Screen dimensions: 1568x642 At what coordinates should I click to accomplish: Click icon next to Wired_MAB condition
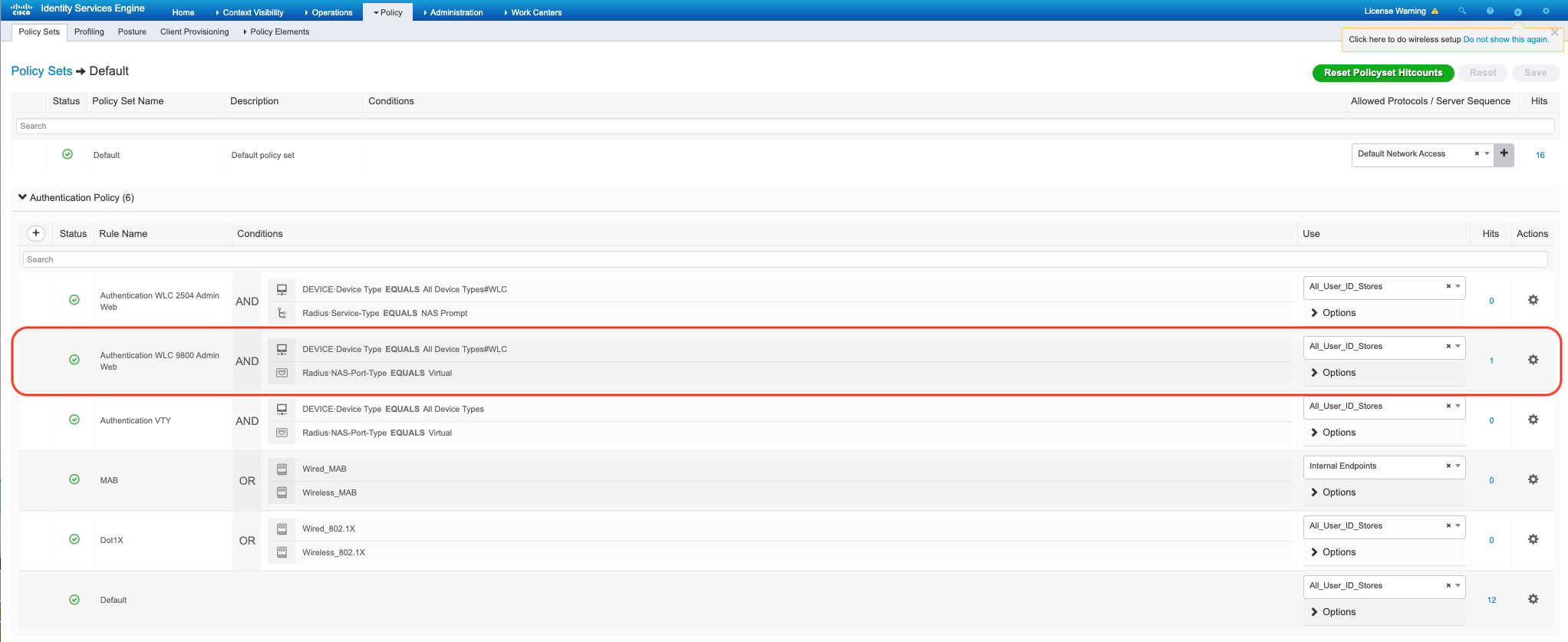click(x=282, y=469)
